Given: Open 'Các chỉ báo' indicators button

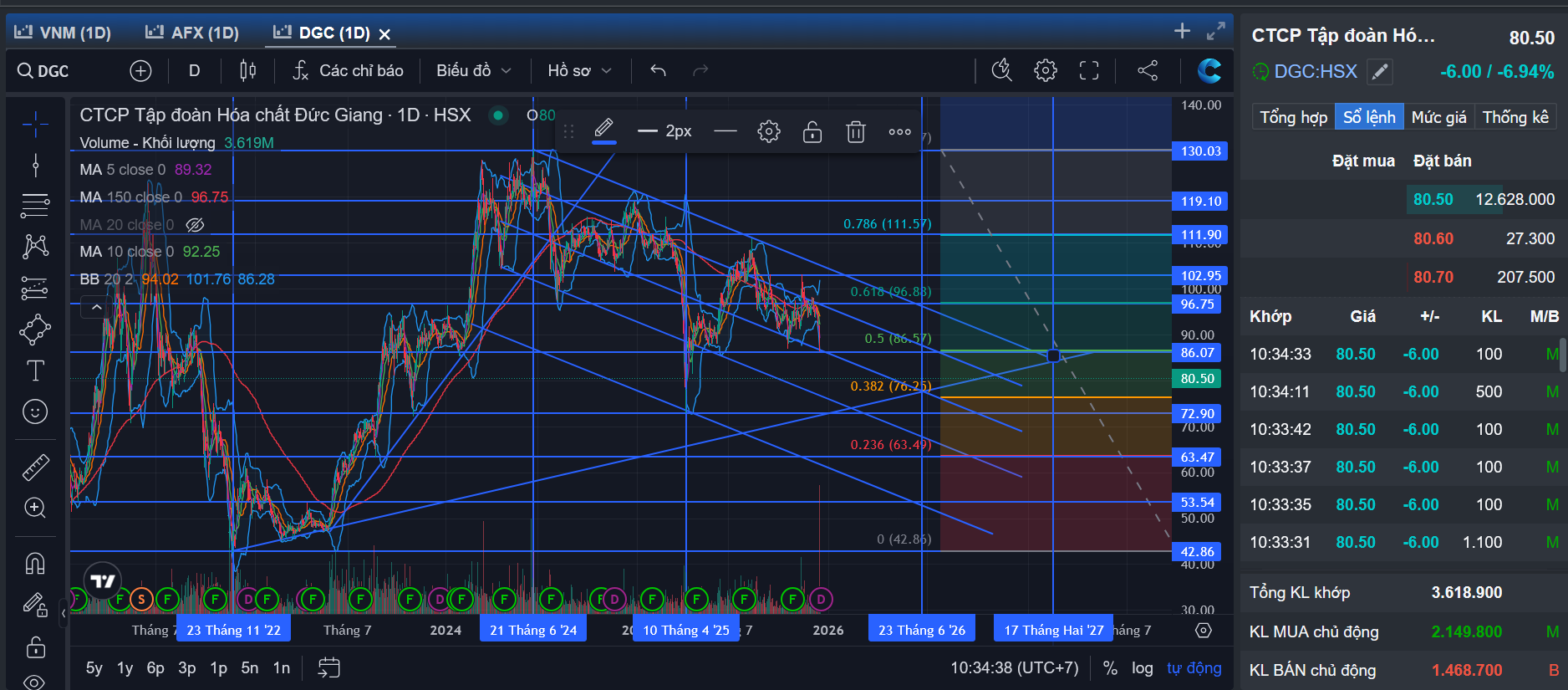Looking at the screenshot, I should click(348, 71).
